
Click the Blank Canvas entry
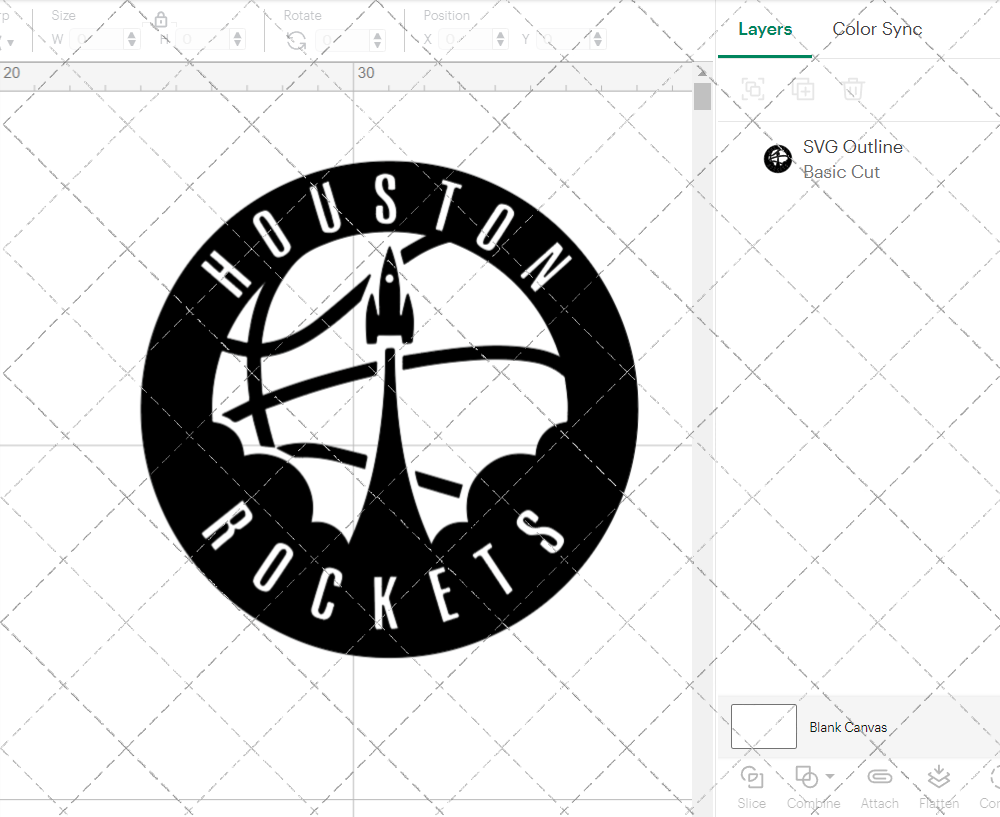coord(848,727)
